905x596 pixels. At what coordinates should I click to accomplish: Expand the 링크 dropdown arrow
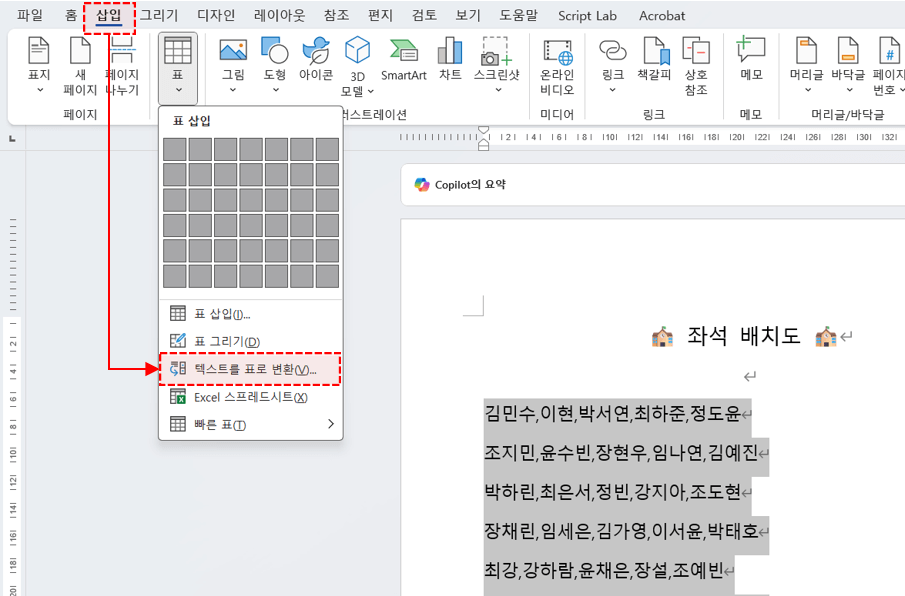[x=610, y=87]
